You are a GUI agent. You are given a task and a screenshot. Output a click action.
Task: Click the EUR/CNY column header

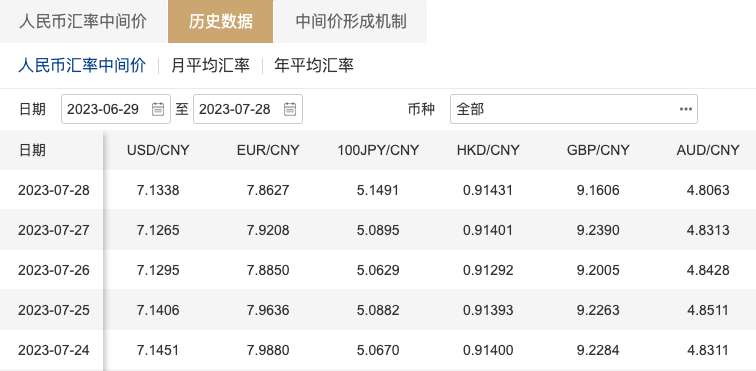(268, 150)
